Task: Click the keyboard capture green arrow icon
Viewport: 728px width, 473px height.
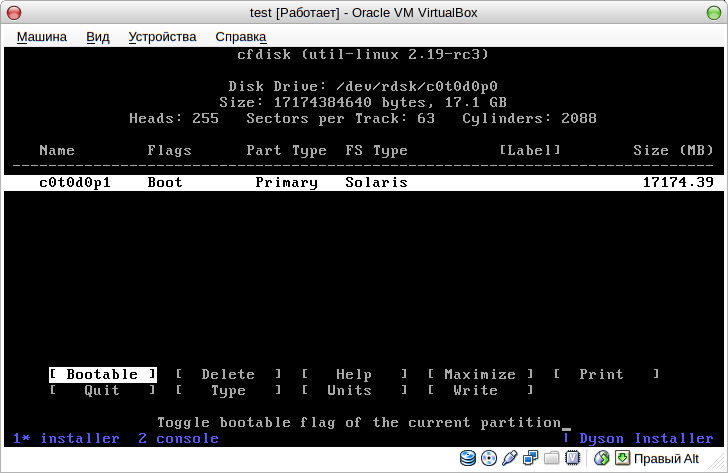Action: pyautogui.click(x=622, y=458)
